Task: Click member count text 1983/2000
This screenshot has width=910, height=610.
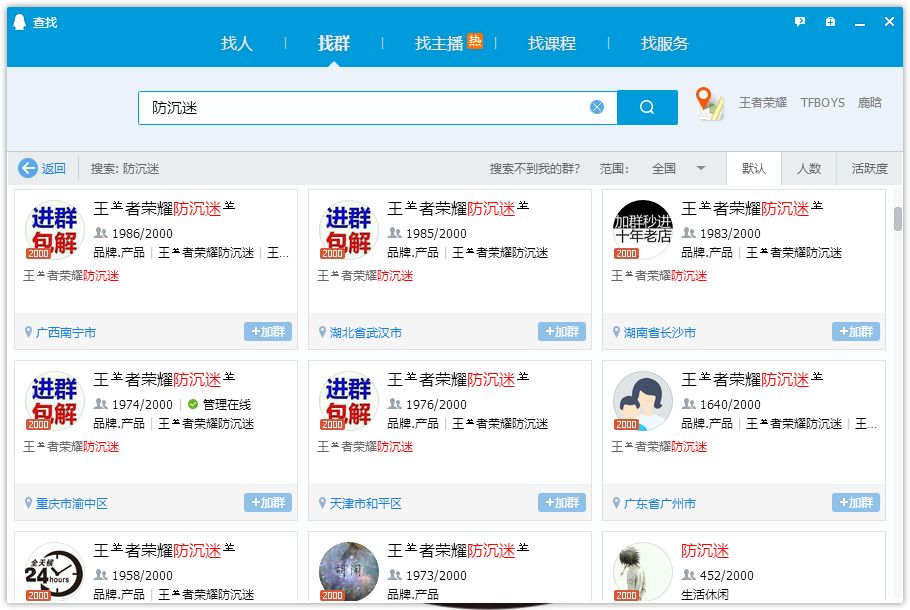Action: 730,233
